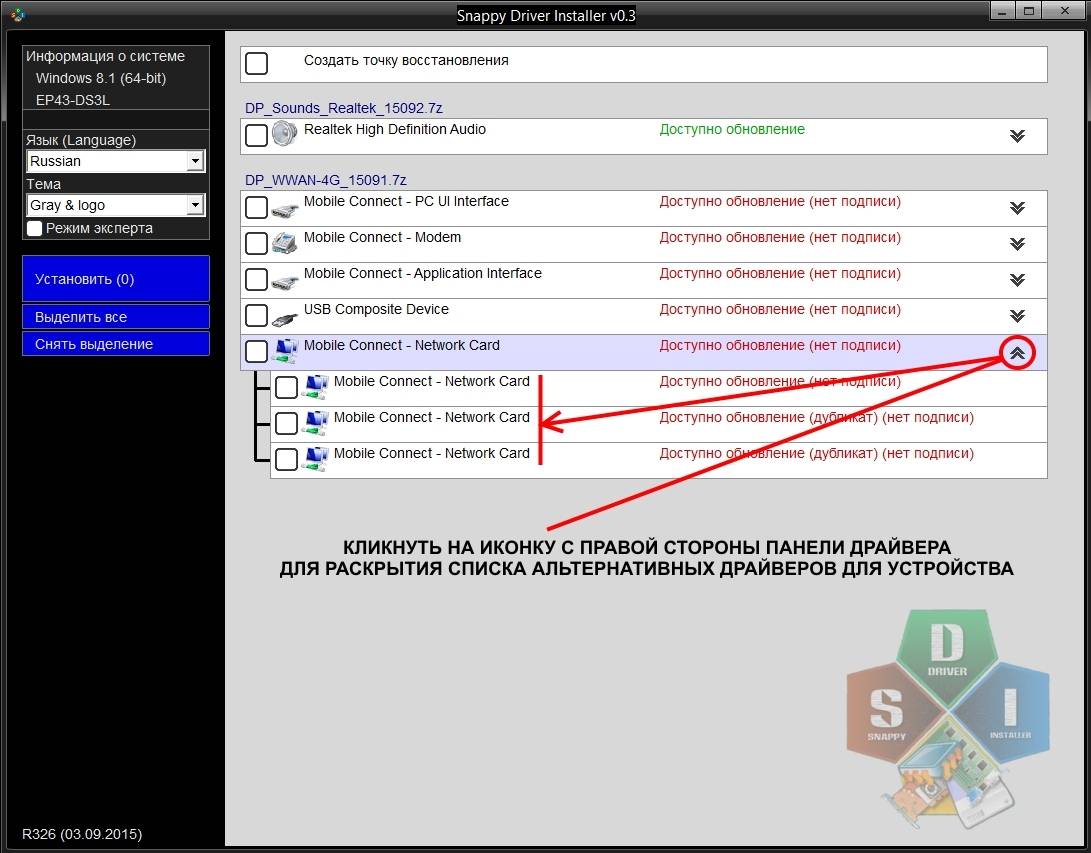Check Mobile Connect - Application Interface driver

tap(256, 279)
